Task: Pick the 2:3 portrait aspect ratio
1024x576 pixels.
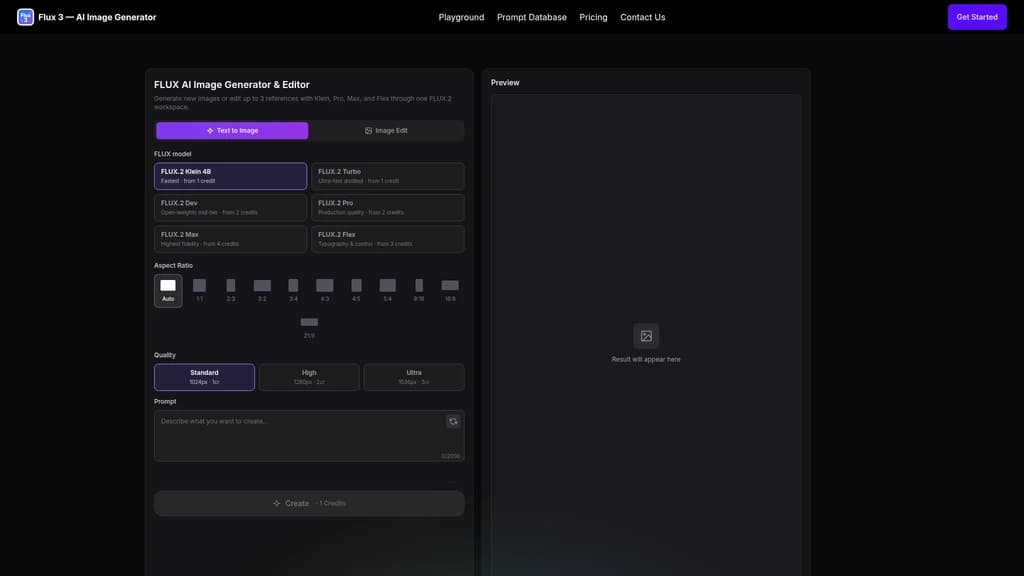Action: tap(231, 285)
